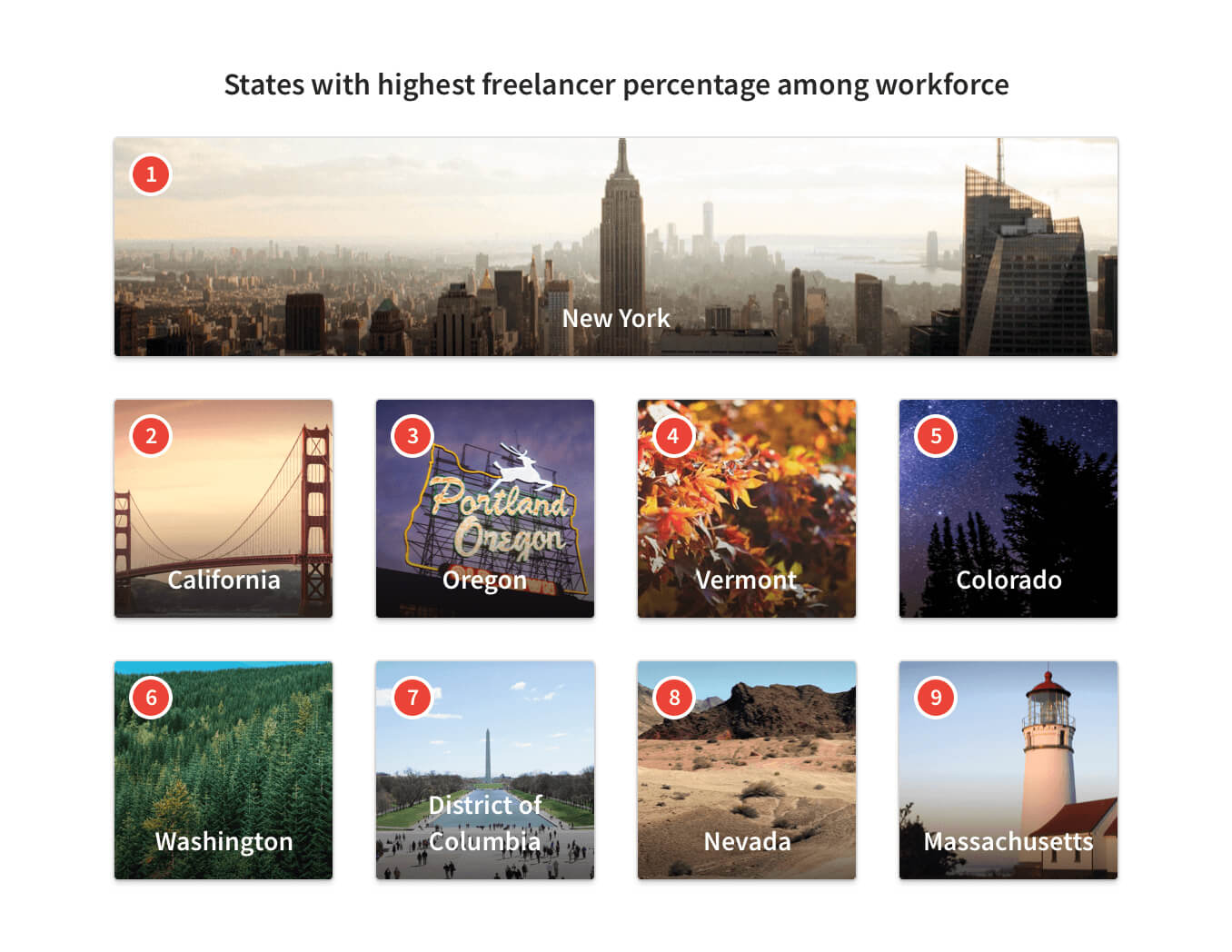
Task: Open the Colorado night sky card
Action: tap(1008, 509)
